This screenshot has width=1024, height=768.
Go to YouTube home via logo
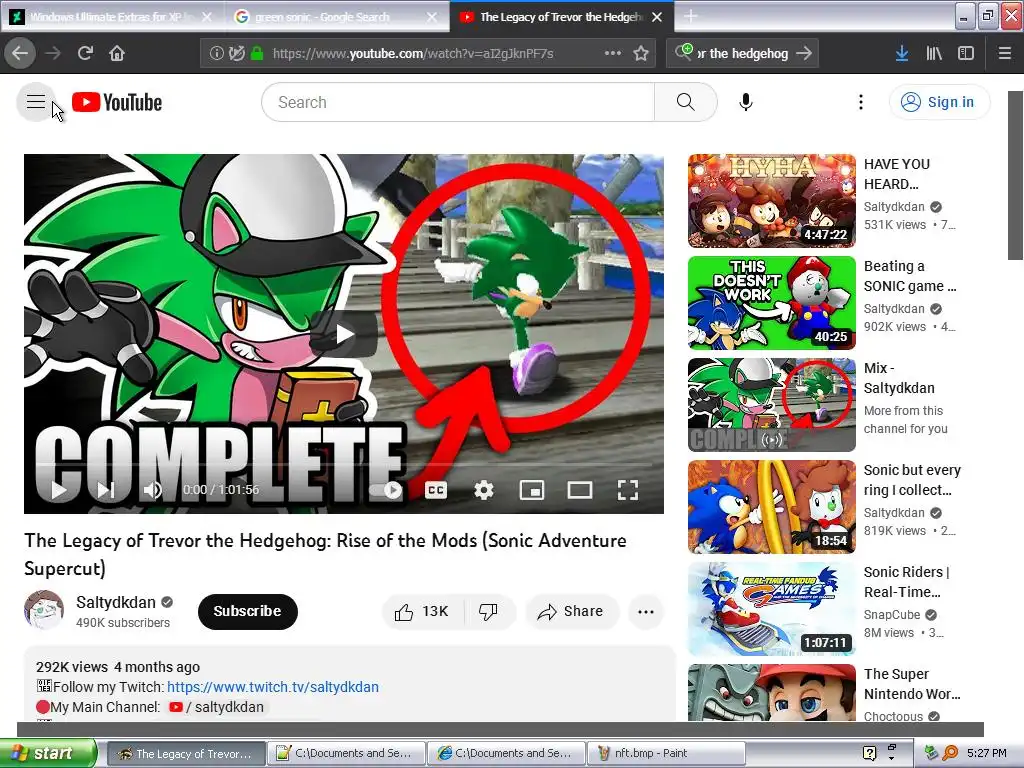pos(117,103)
